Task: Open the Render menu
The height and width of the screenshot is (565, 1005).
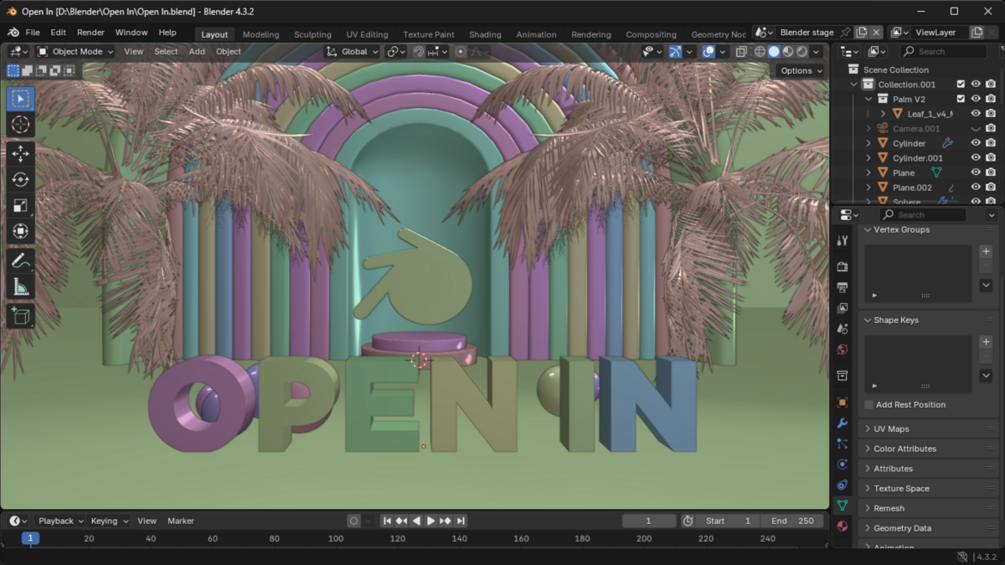Action: (90, 33)
